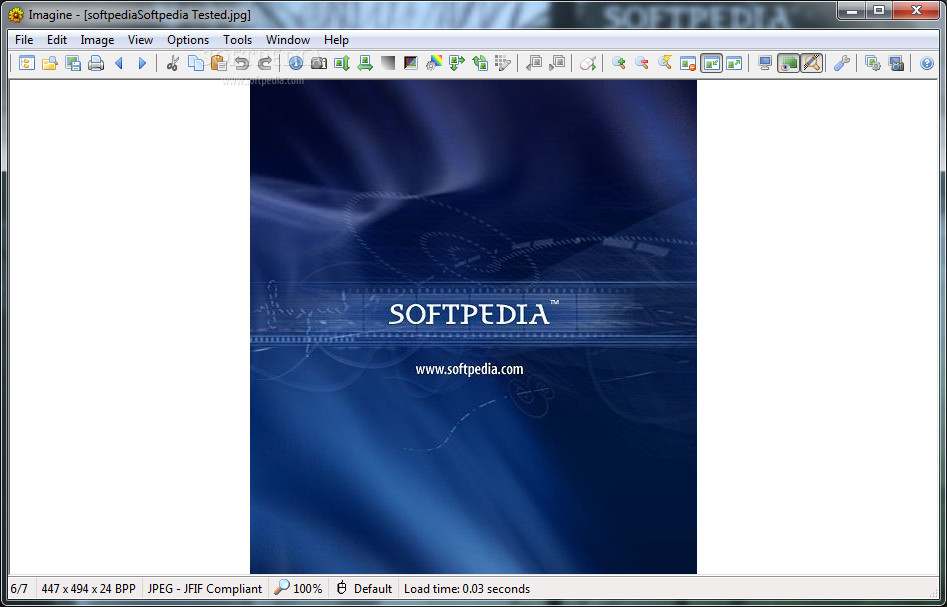The image size is (947, 607).
Task: Copy image with the Copy icon
Action: [196, 63]
